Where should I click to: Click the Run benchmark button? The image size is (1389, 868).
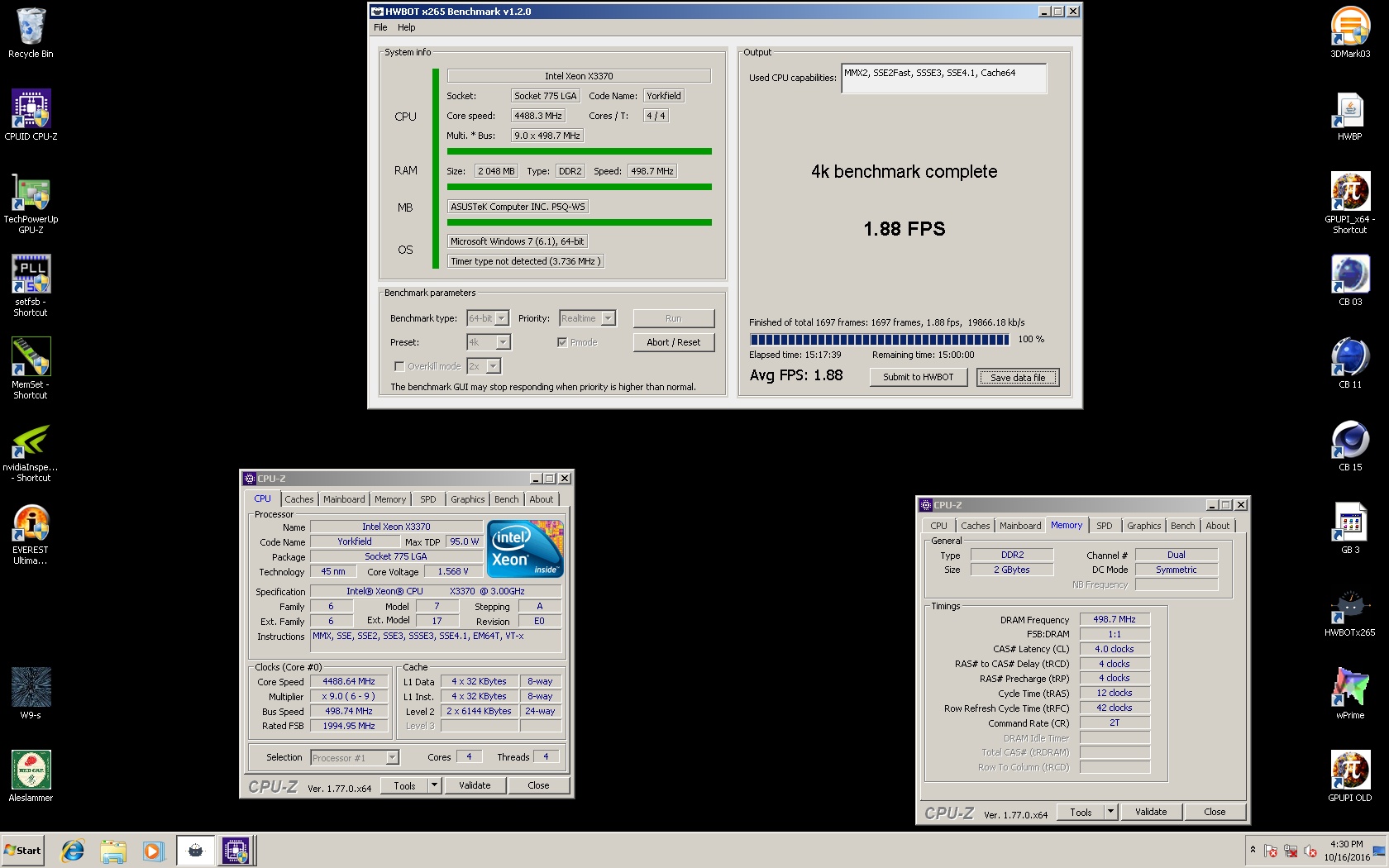coord(673,318)
